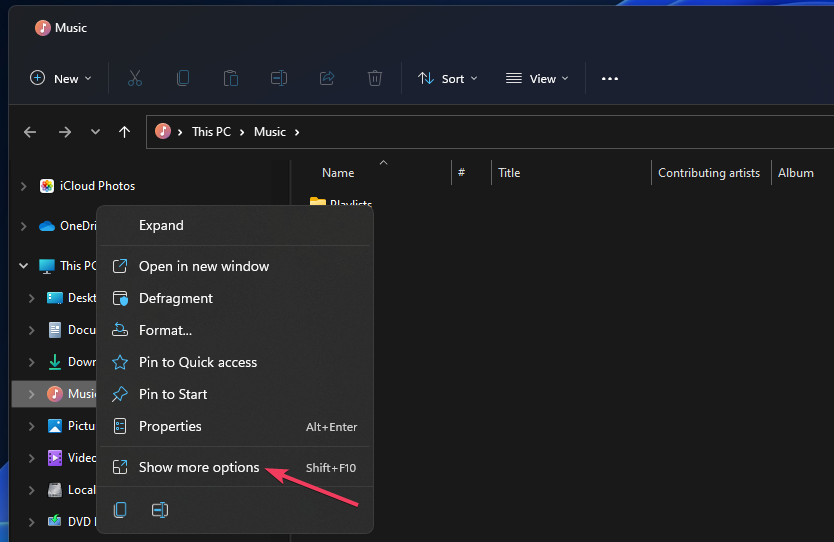Click the Cut scissors icon in toolbar
834x542 pixels.
(135, 78)
